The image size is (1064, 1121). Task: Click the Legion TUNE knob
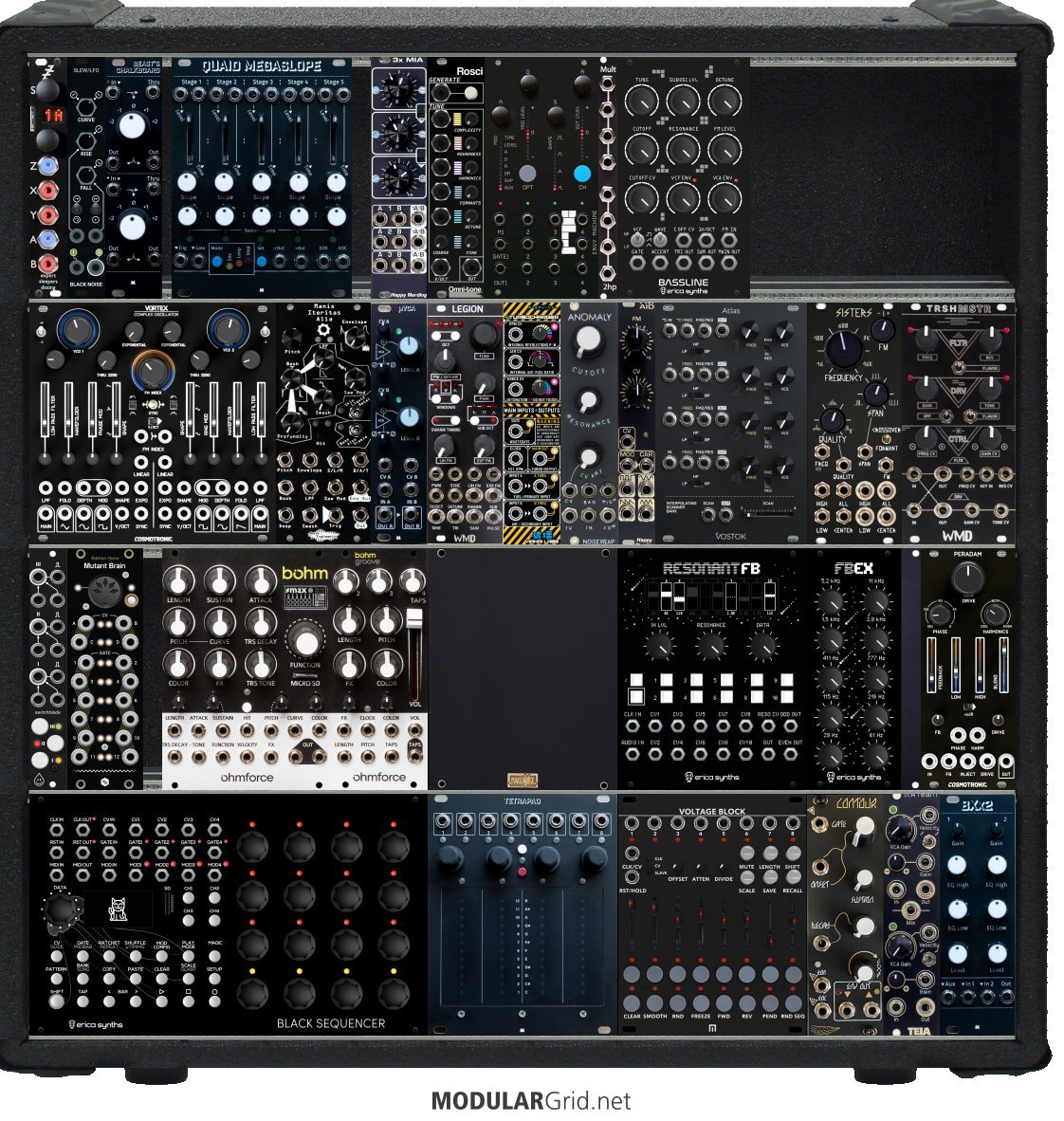coord(484,335)
